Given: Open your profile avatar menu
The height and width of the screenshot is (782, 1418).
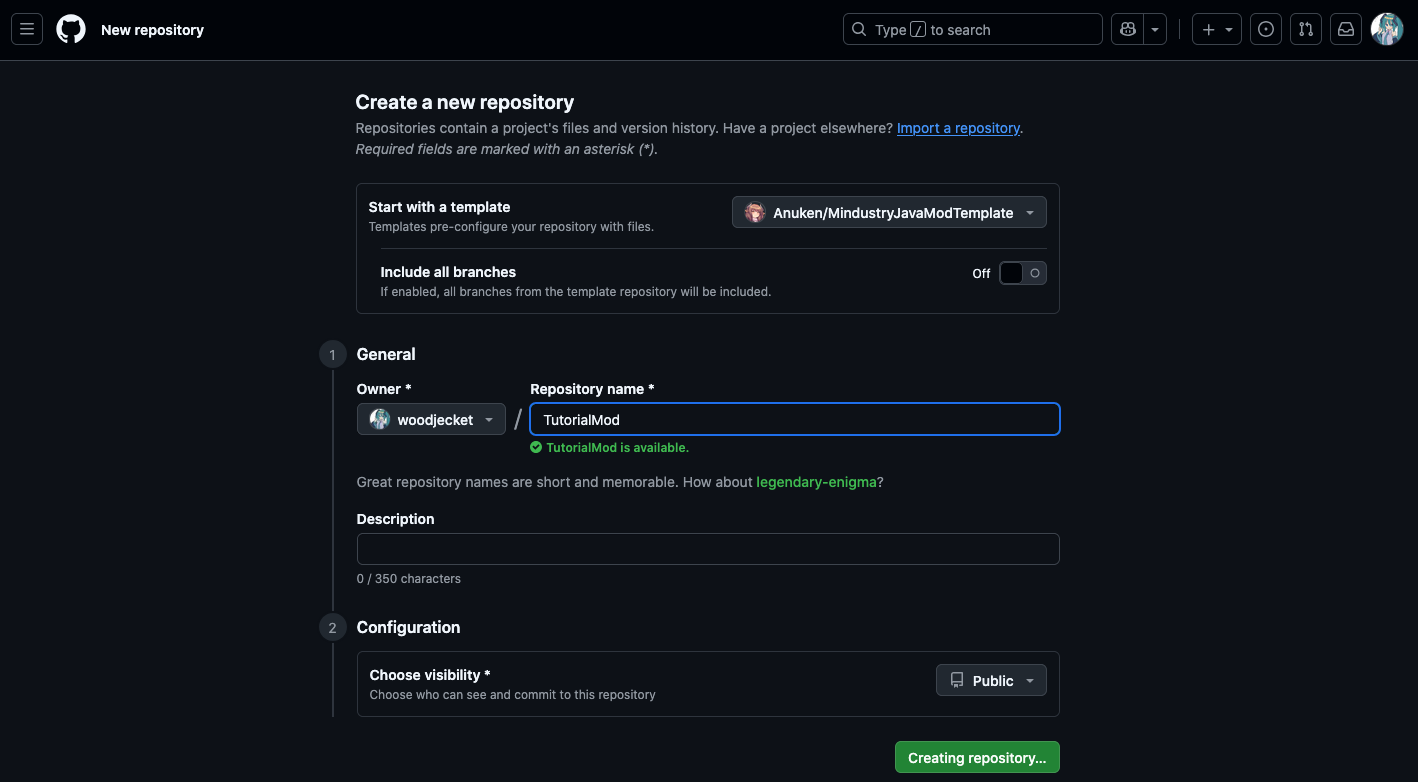Looking at the screenshot, I should pyautogui.click(x=1387, y=29).
